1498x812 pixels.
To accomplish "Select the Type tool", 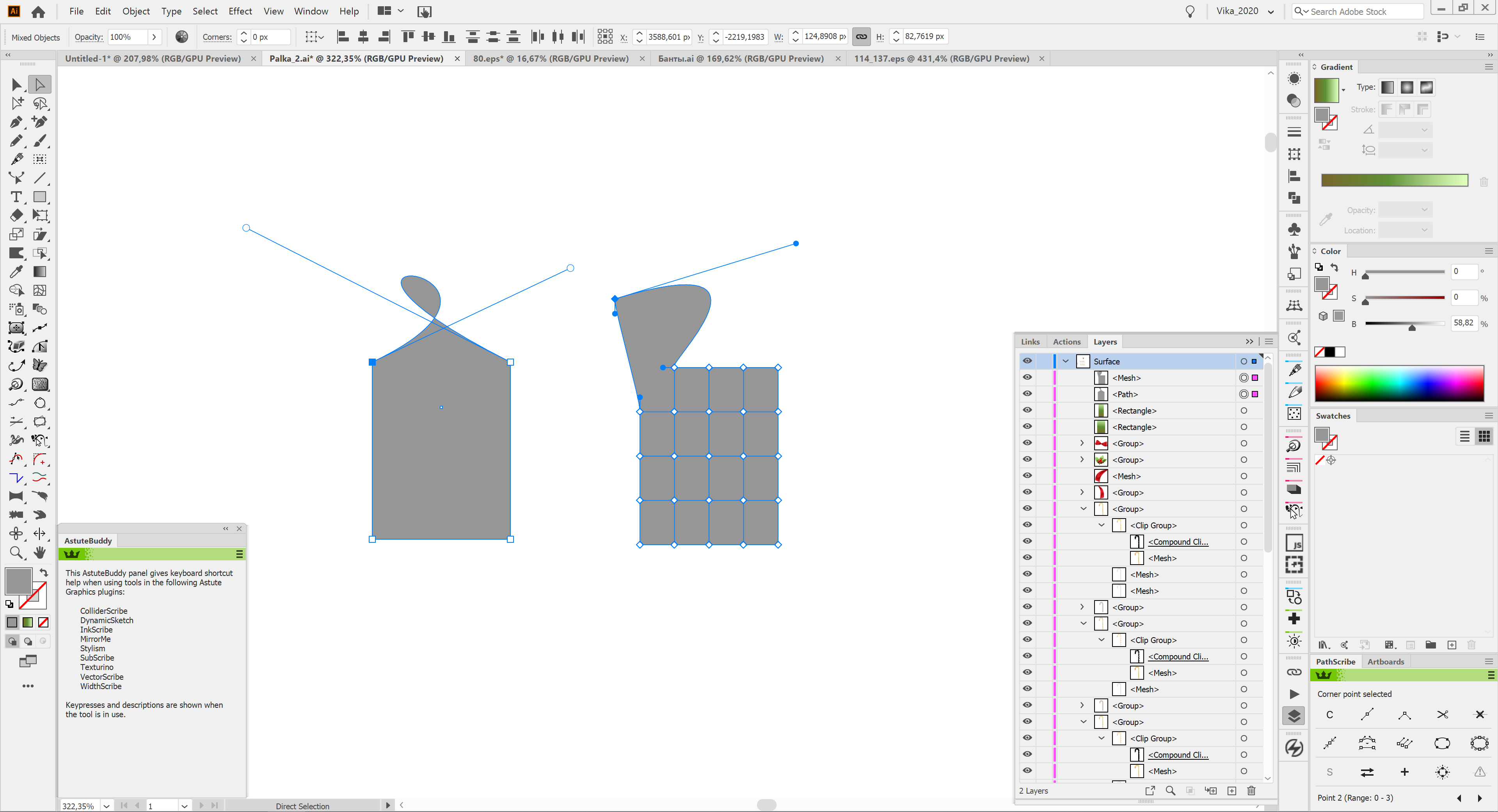I will click(x=16, y=197).
